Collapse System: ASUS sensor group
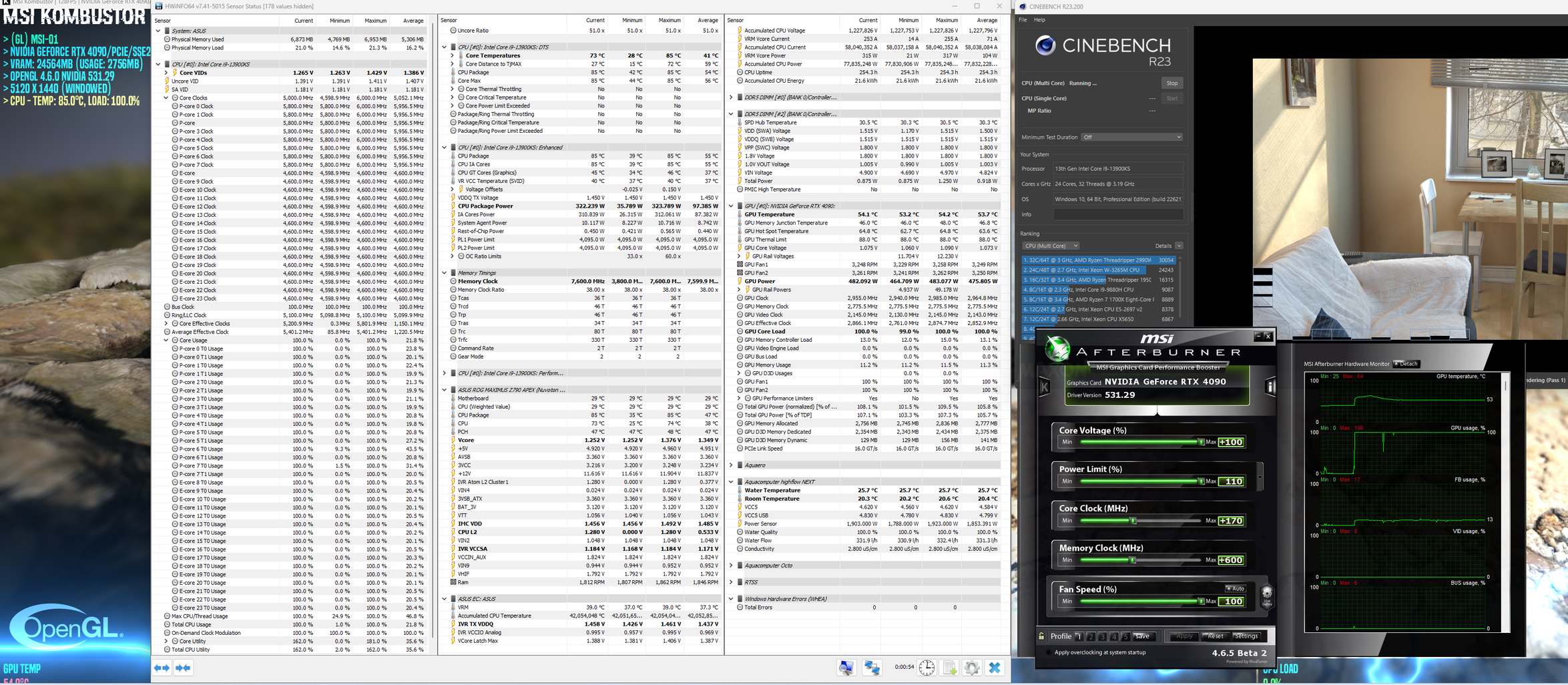 click(x=158, y=31)
